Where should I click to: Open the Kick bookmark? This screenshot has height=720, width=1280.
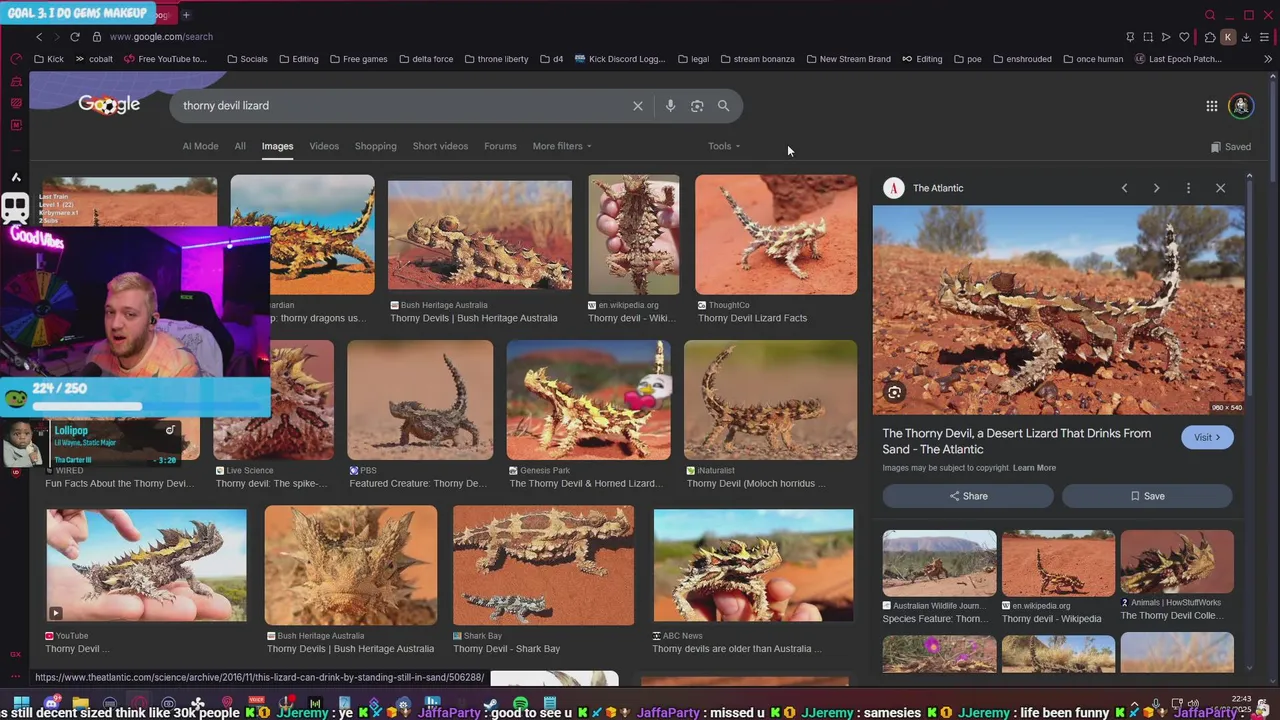(x=48, y=59)
